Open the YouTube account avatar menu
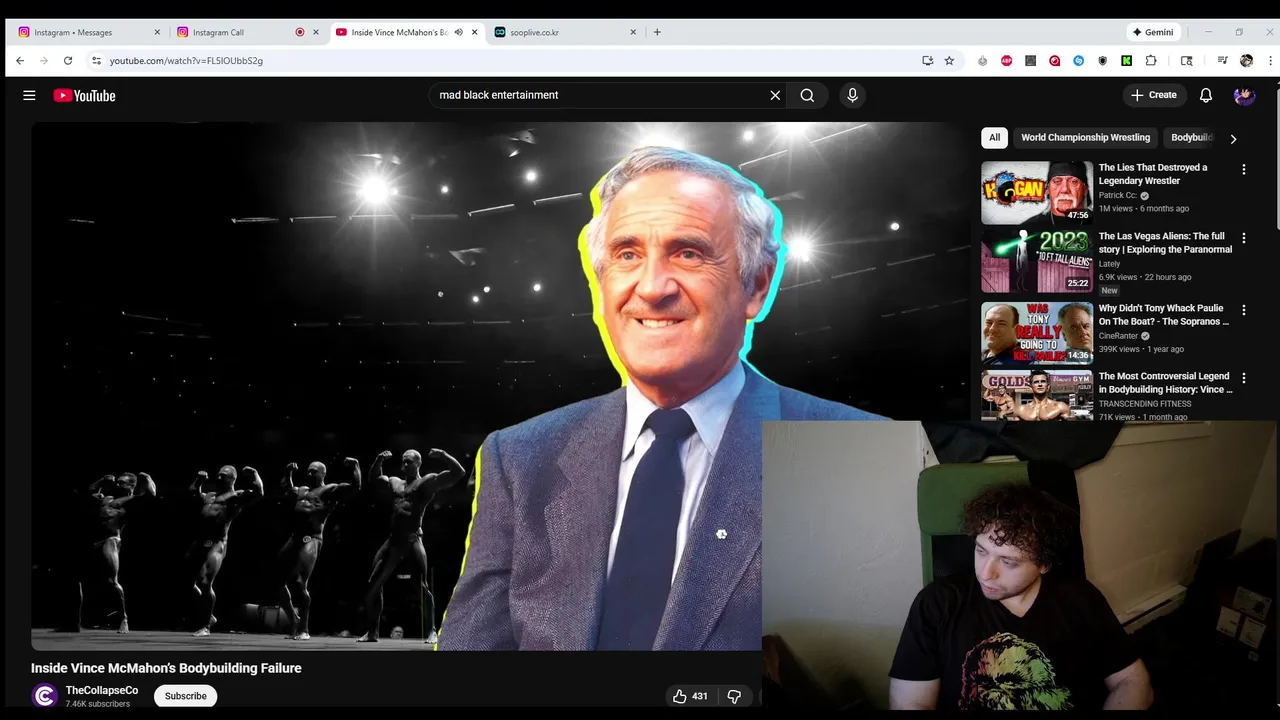Image resolution: width=1280 pixels, height=720 pixels. 1244,95
